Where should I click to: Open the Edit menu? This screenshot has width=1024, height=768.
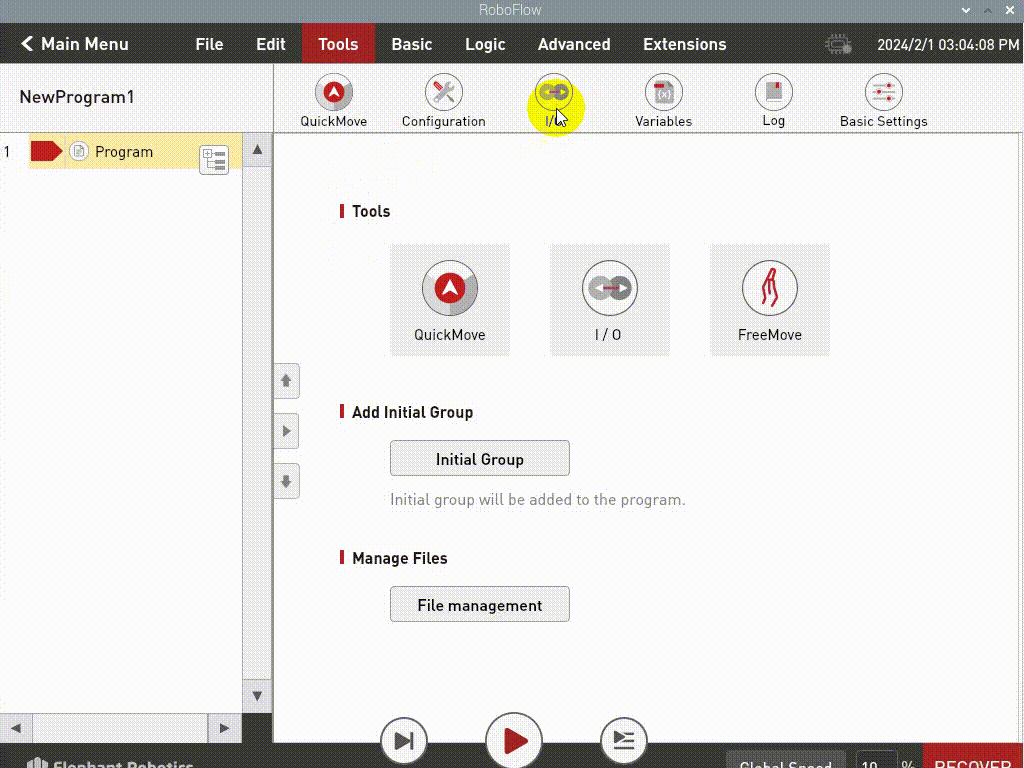tap(270, 44)
